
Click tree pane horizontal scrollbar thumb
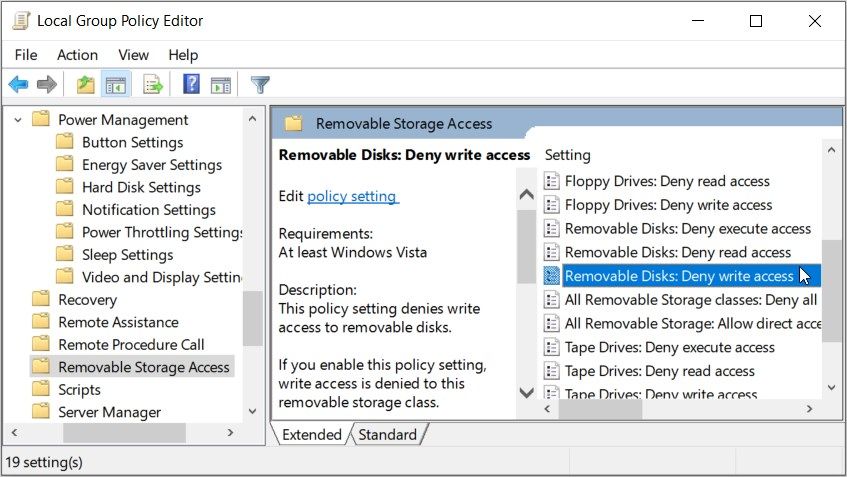[125, 433]
